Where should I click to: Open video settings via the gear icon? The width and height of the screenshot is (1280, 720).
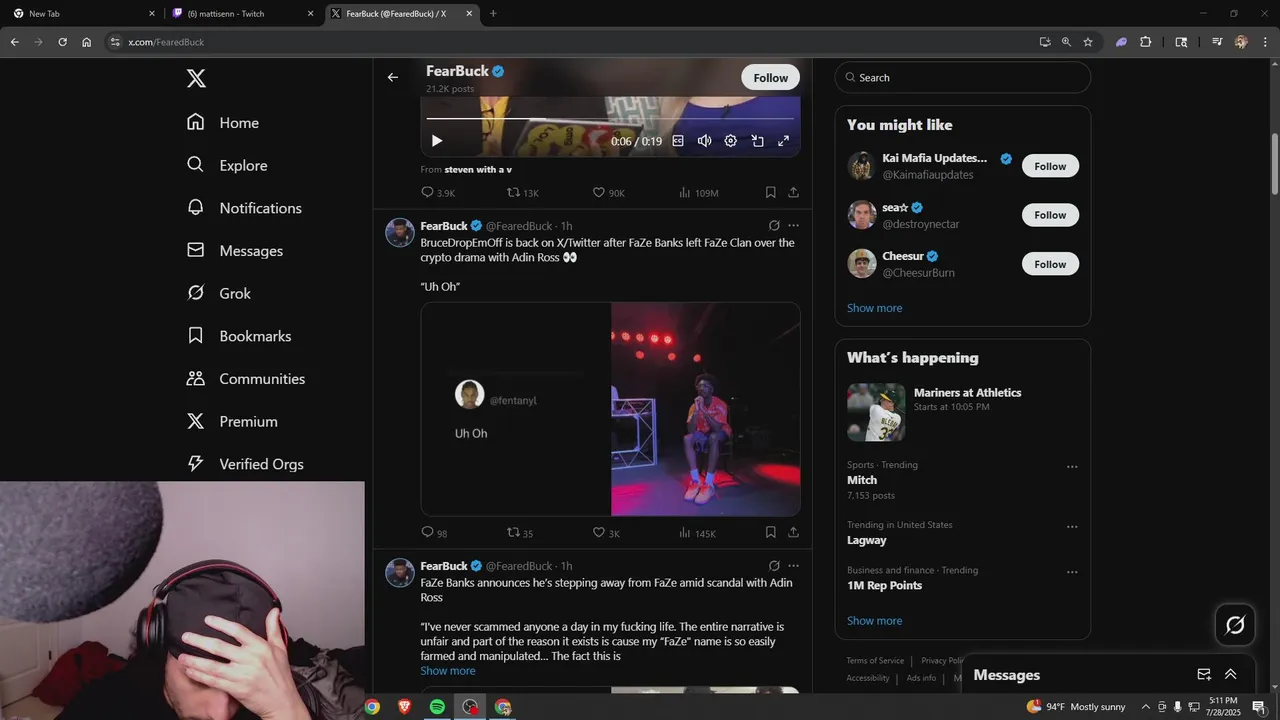tap(730, 141)
